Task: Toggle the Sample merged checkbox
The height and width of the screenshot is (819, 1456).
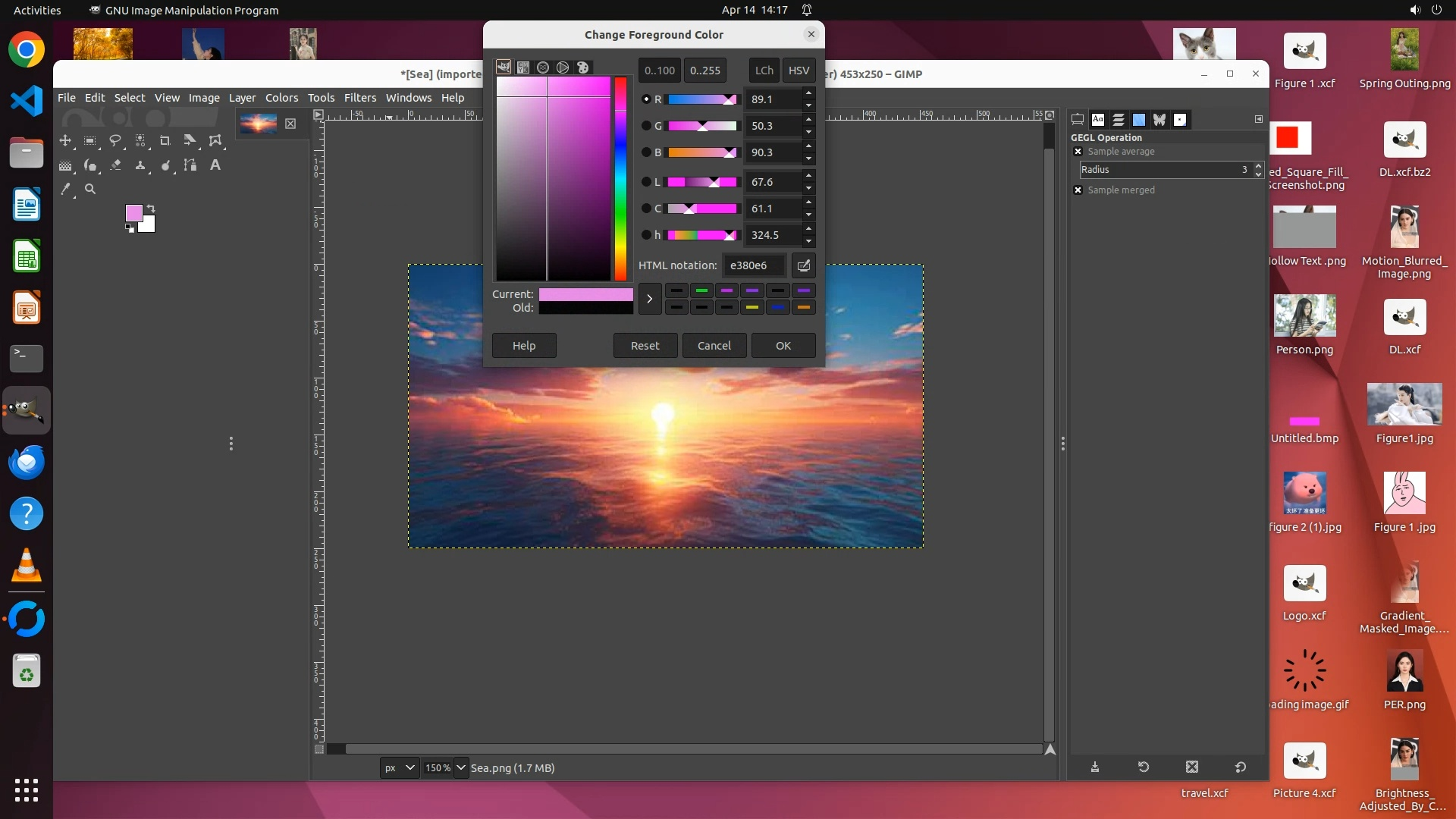Action: [x=1078, y=190]
